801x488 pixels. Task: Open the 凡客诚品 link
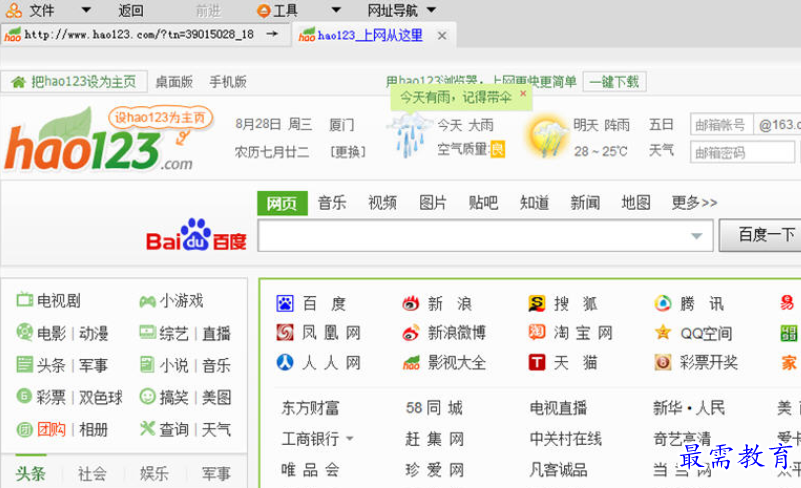(558, 470)
